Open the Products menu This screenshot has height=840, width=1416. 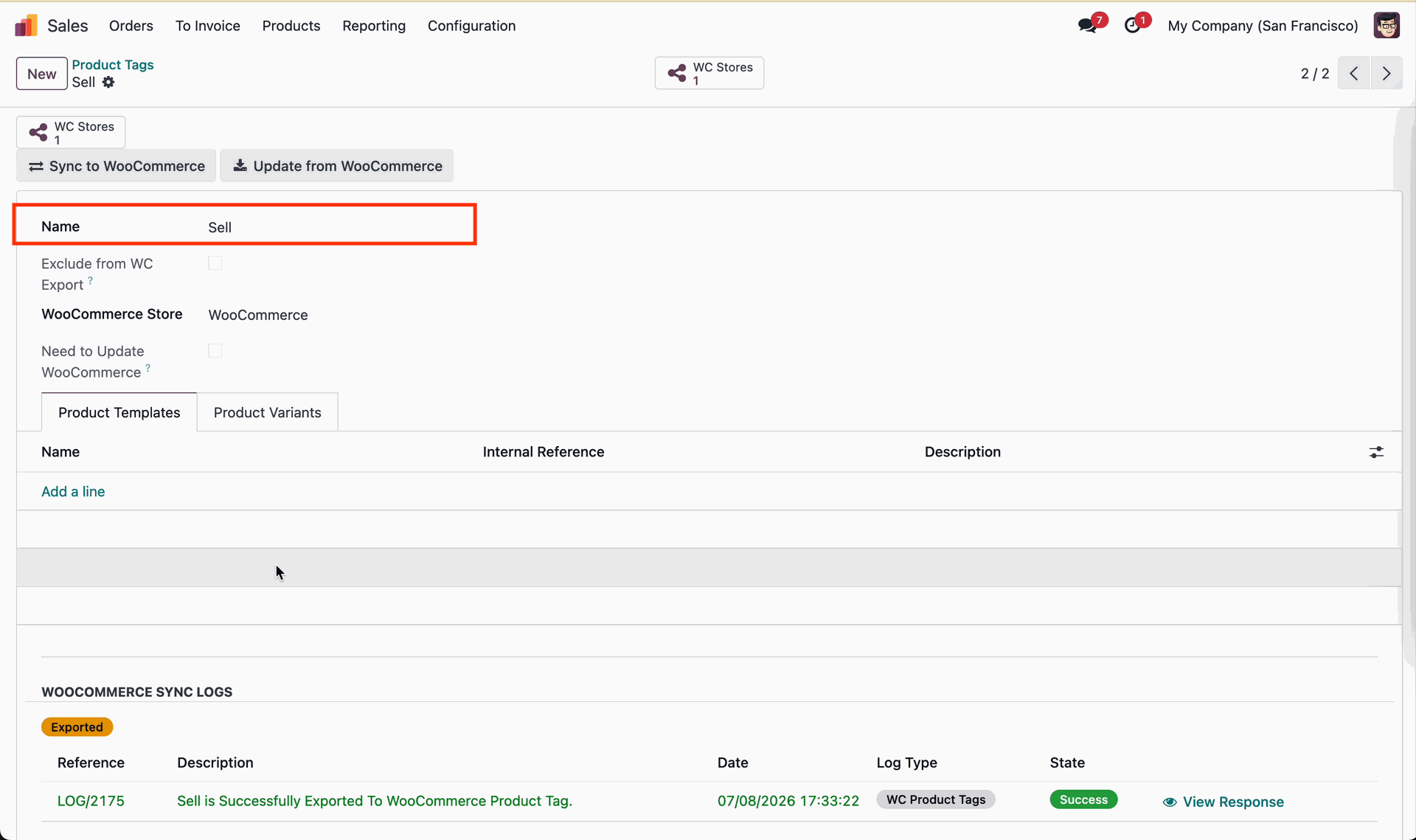tap(291, 26)
